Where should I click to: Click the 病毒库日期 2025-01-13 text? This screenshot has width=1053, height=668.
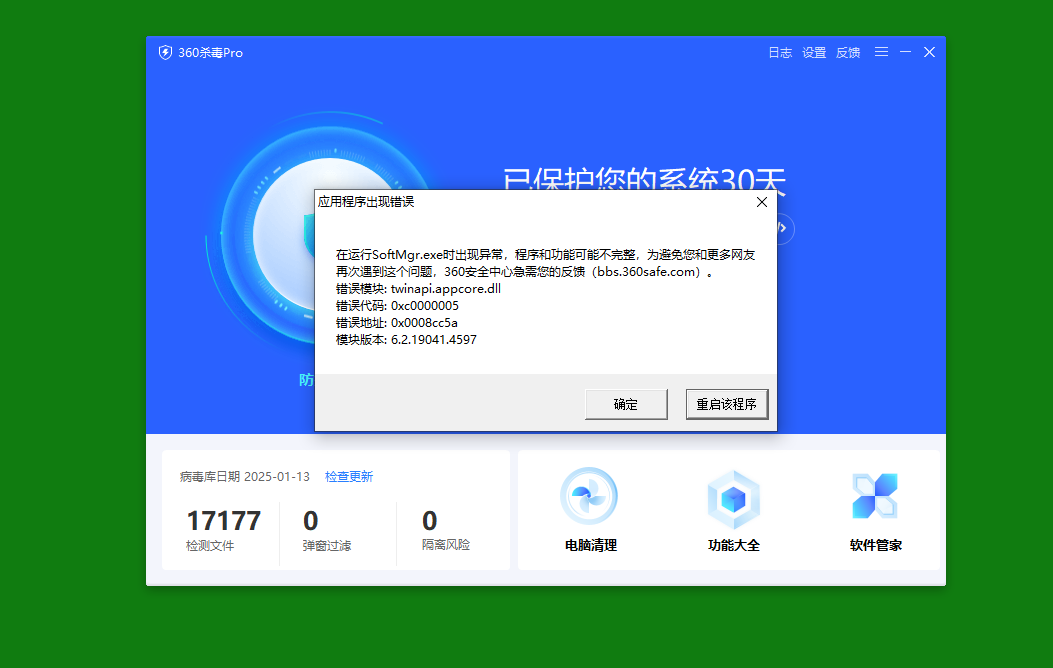click(x=244, y=477)
